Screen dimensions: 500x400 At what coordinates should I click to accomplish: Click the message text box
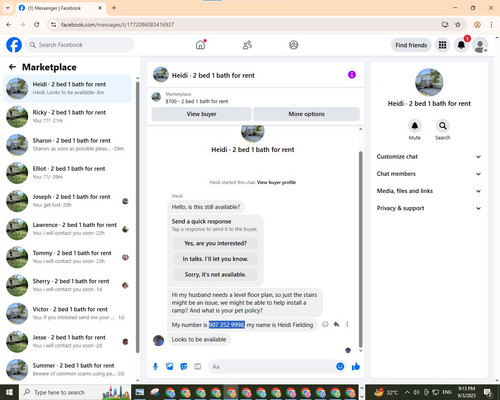277,367
